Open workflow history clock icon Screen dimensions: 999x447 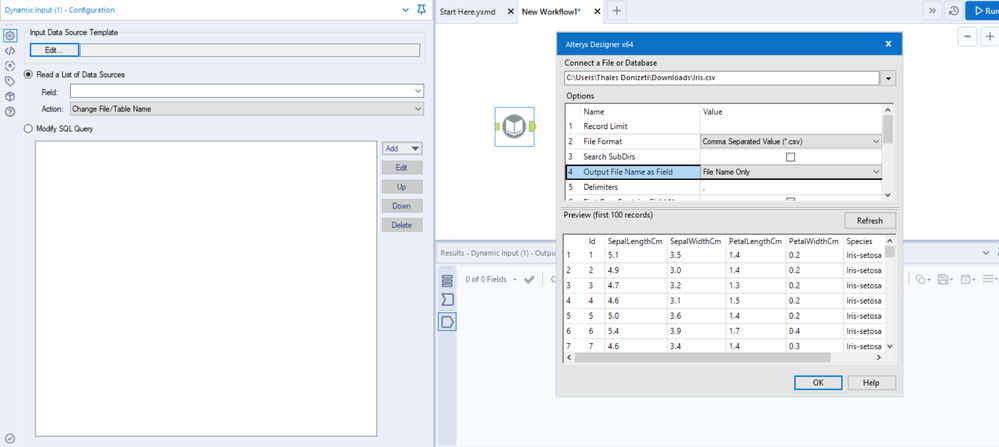pos(954,11)
